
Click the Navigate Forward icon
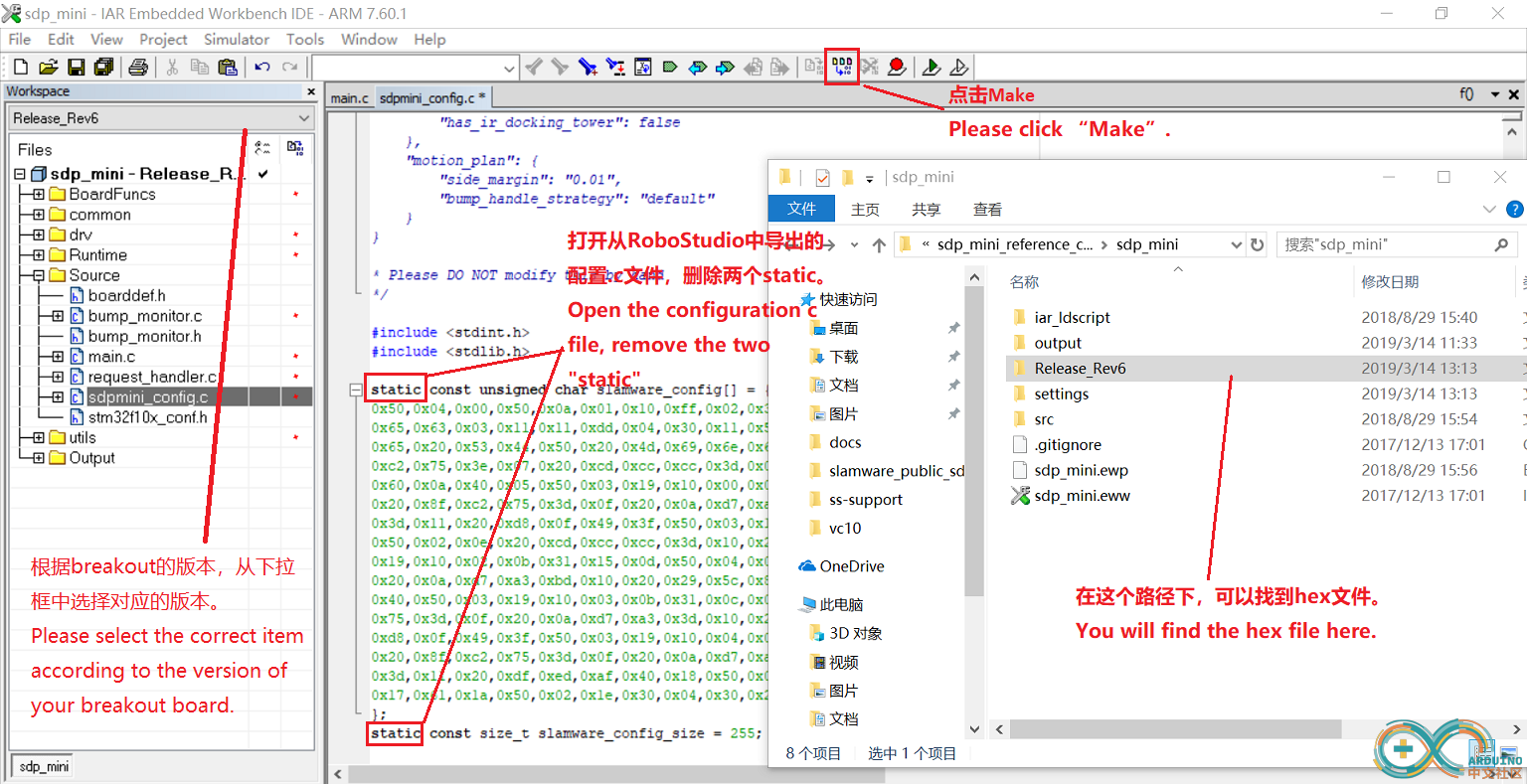pos(780,68)
